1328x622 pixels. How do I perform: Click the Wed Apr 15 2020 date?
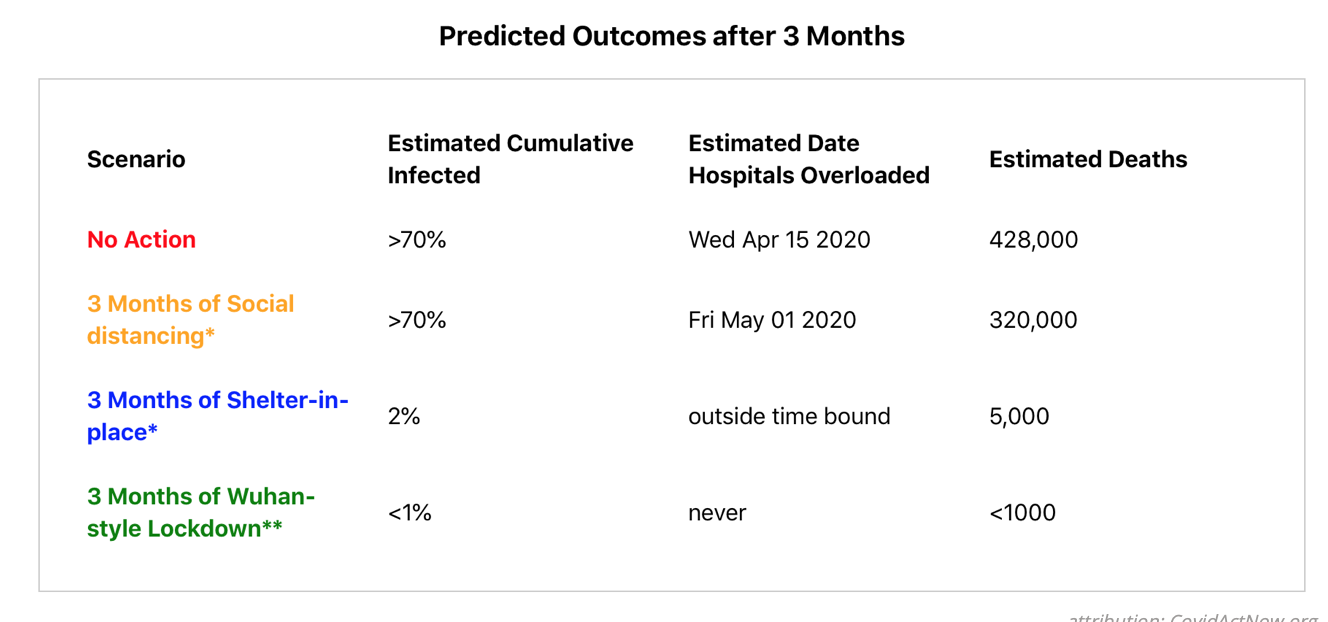pos(779,240)
